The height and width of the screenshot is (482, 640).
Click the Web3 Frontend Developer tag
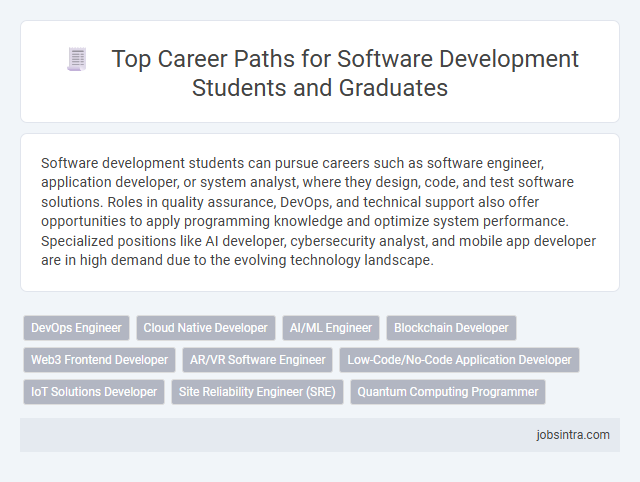coord(100,360)
